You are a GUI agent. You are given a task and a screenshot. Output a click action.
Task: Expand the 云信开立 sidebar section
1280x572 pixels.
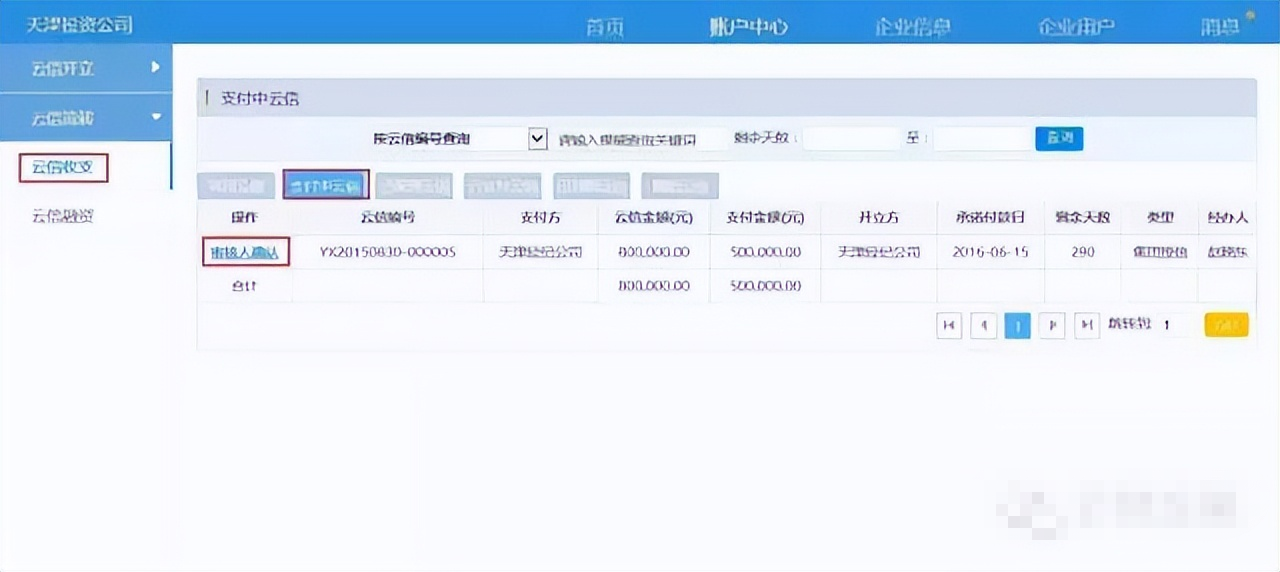(86, 68)
